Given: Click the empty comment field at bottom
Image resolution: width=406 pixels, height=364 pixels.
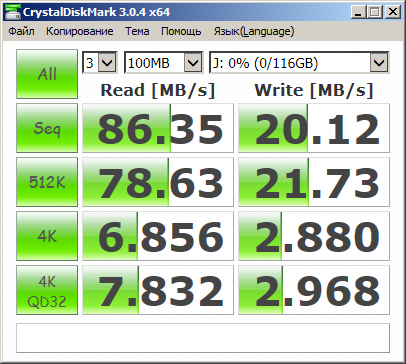Looking at the screenshot, I should (x=203, y=338).
